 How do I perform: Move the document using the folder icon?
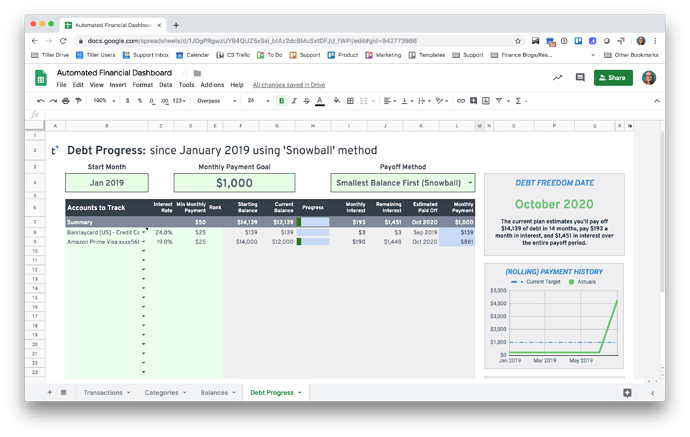click(x=198, y=73)
